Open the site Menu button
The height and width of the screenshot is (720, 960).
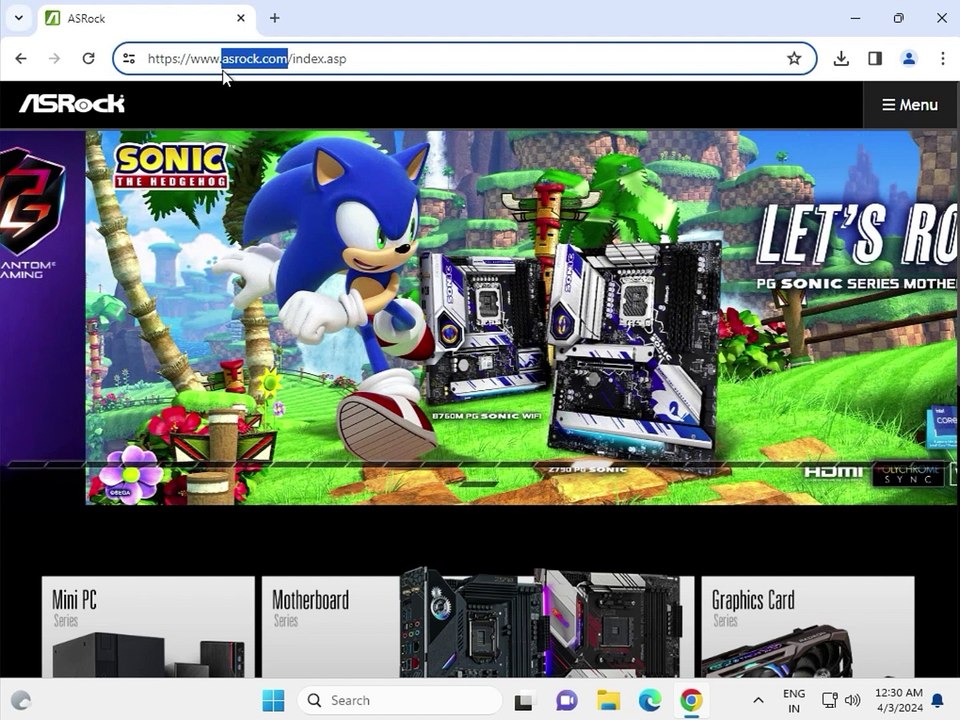[910, 105]
